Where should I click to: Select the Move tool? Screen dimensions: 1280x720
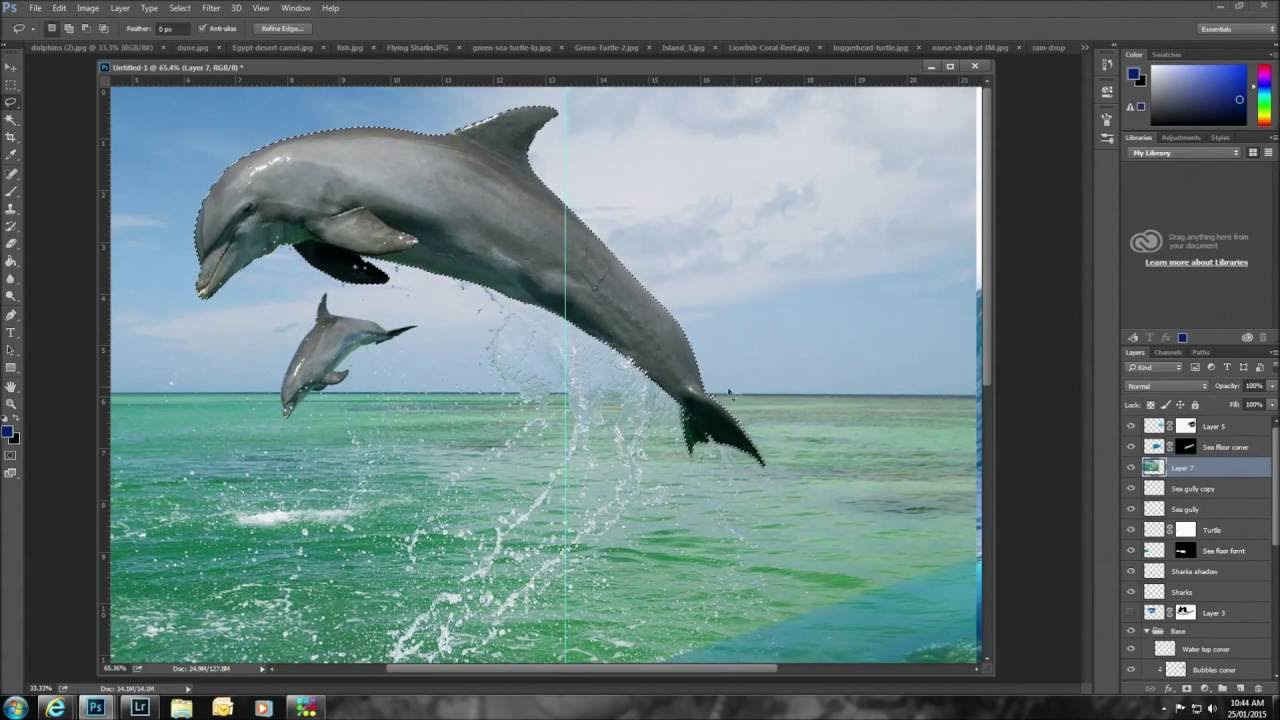11,67
